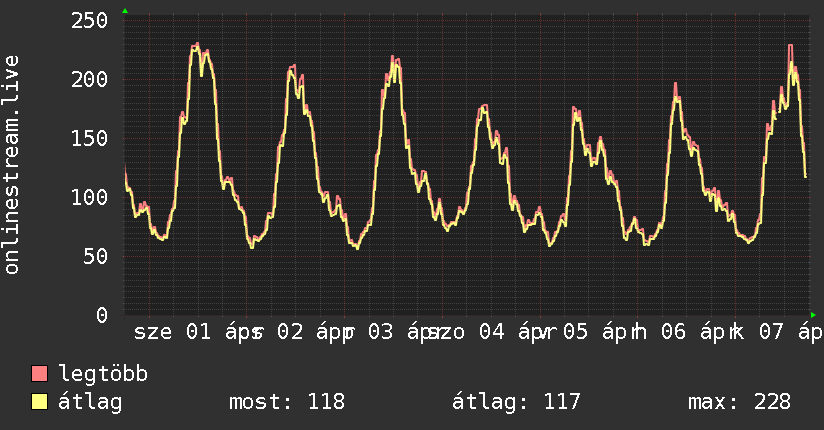The image size is (824, 430).
Task: Select the 07 date marker on x-axis
Action: [771, 333]
